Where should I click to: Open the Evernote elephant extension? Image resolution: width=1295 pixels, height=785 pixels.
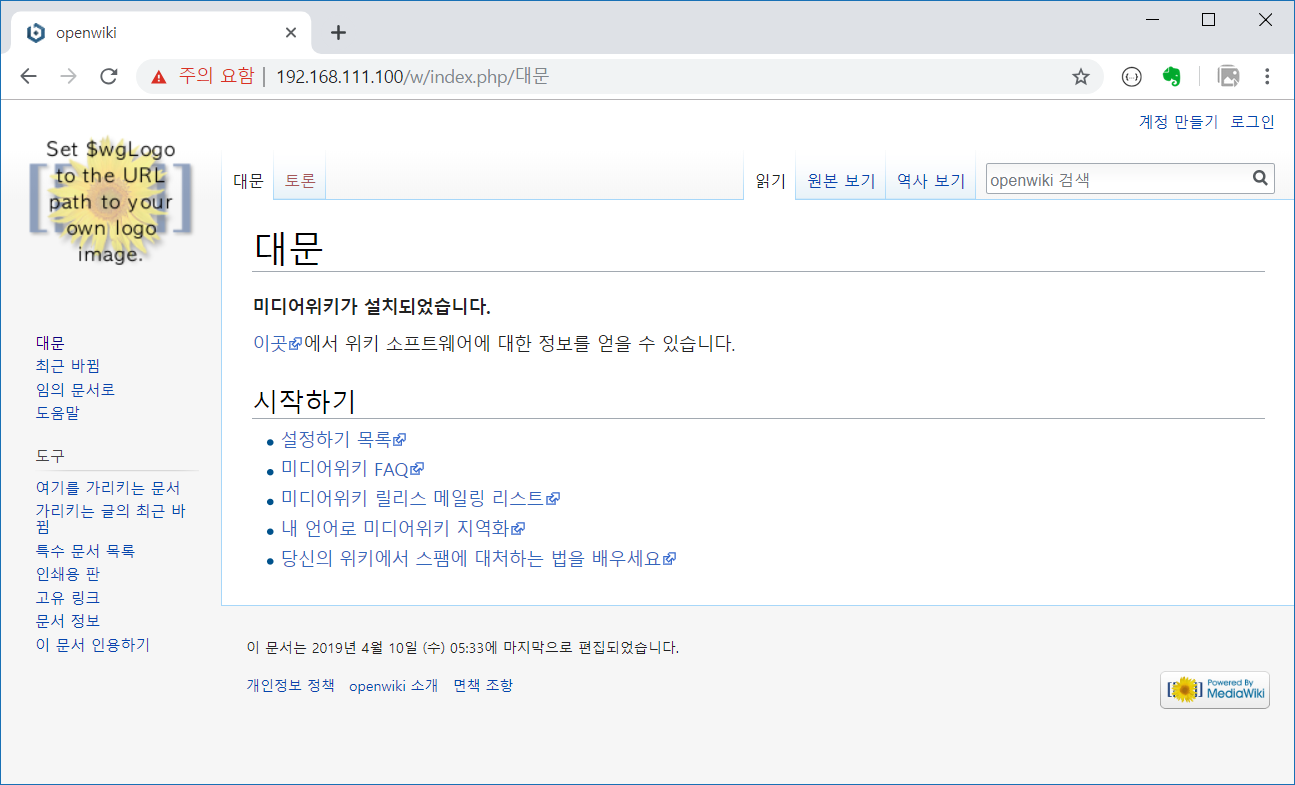pyautogui.click(x=1172, y=76)
